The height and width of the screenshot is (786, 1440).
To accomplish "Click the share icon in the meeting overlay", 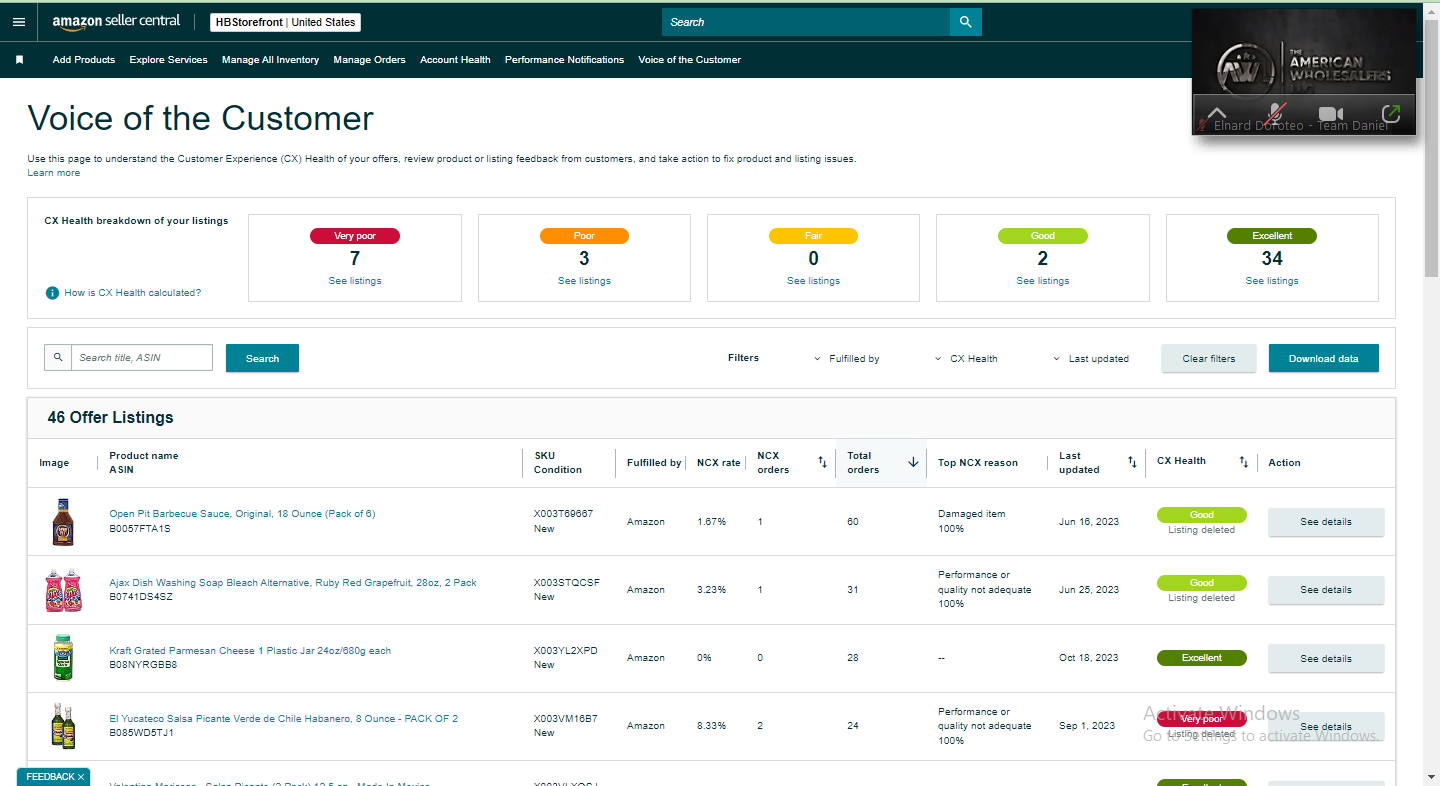I will 1390,114.
